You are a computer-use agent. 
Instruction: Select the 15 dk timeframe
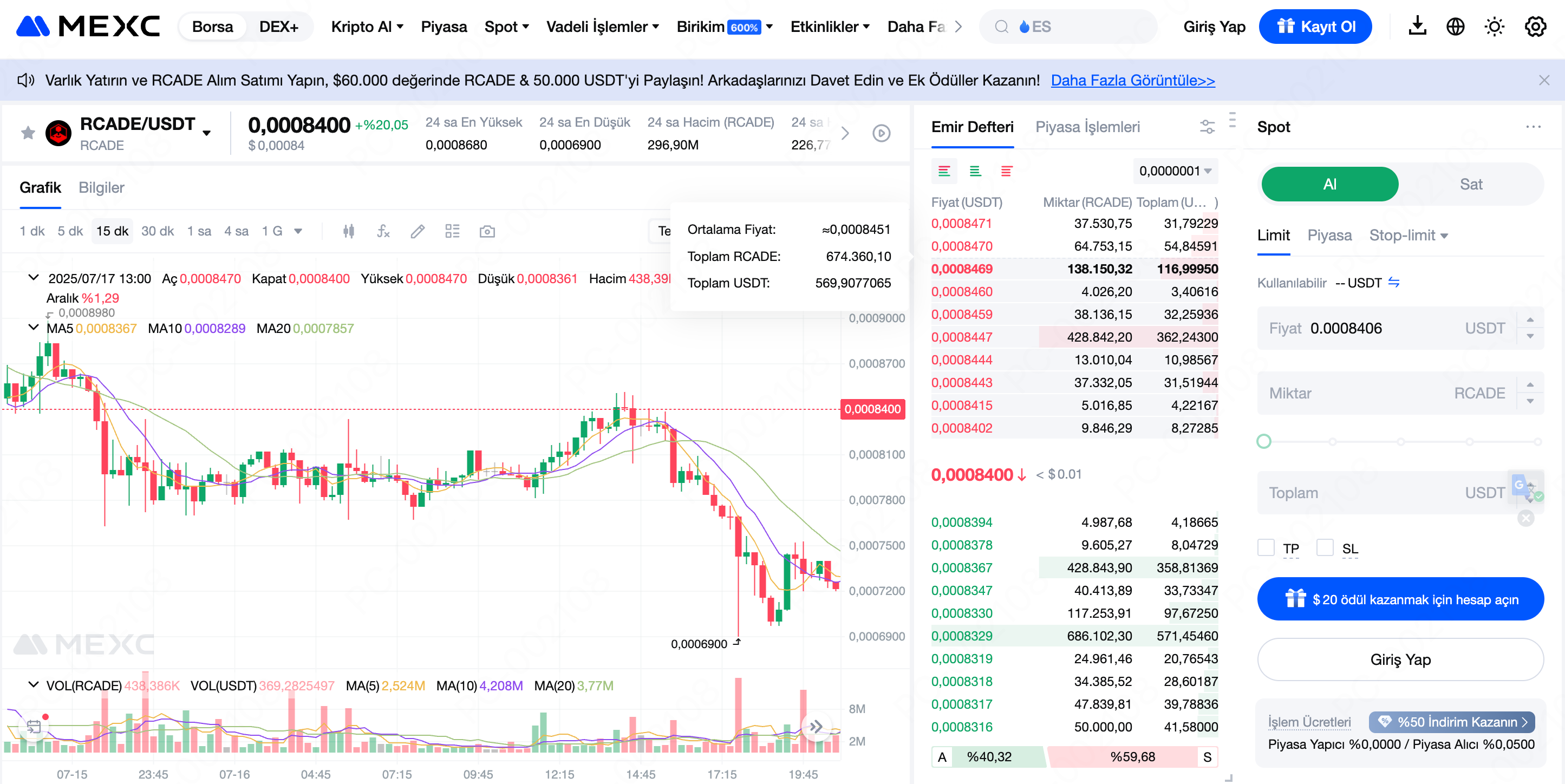pos(113,231)
